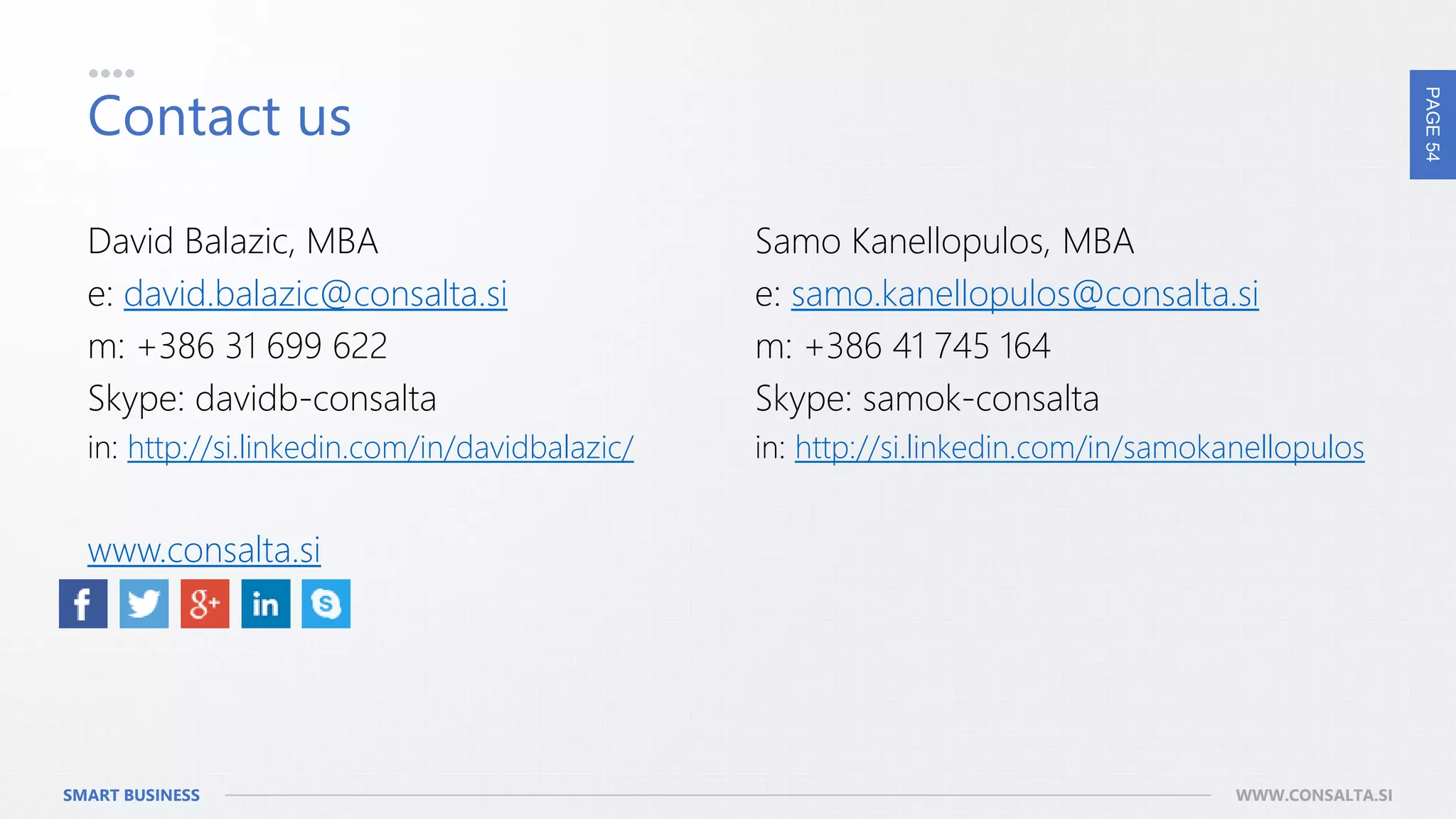Click WWW.CONSALTA.SI footer text
Screen dimensions: 1456x819
pos(1314,795)
